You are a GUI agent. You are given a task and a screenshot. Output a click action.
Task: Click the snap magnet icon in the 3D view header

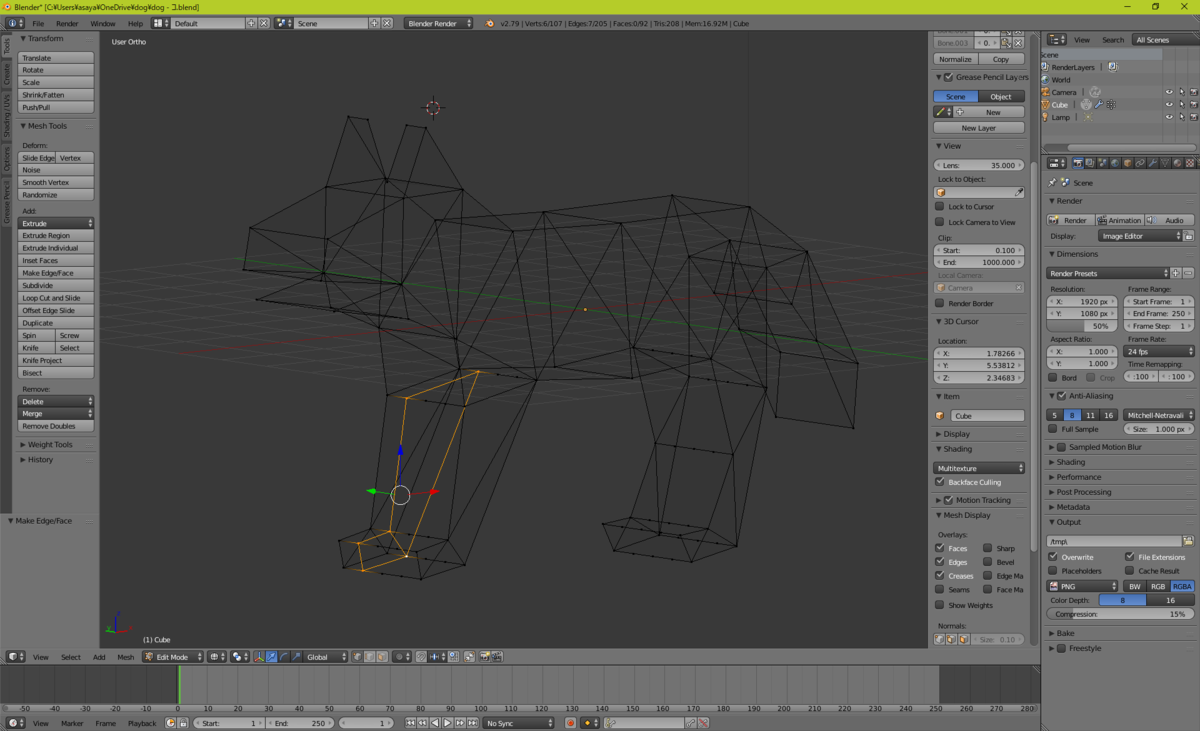click(421, 657)
